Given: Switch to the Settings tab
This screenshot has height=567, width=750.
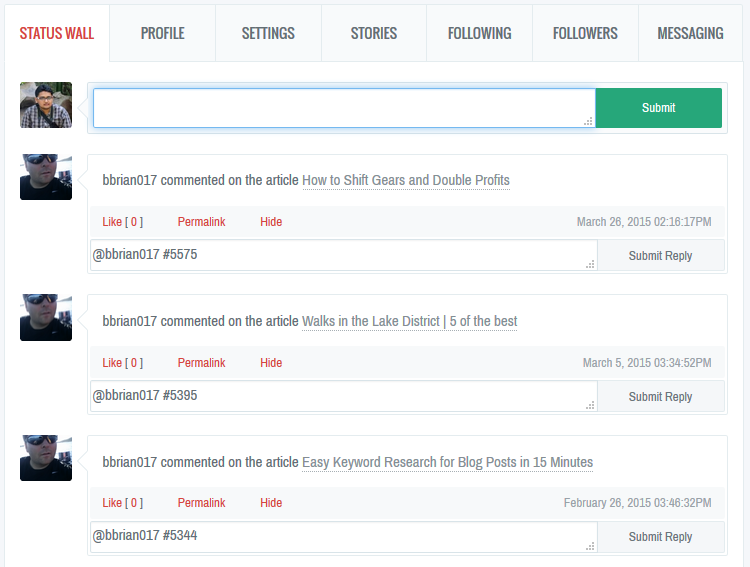Looking at the screenshot, I should 268,33.
